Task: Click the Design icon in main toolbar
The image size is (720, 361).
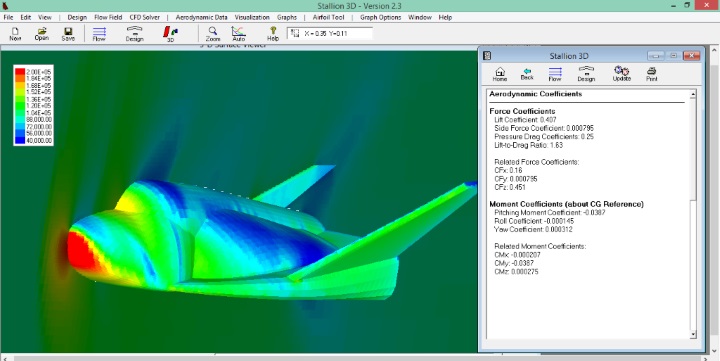Action: coord(135,34)
